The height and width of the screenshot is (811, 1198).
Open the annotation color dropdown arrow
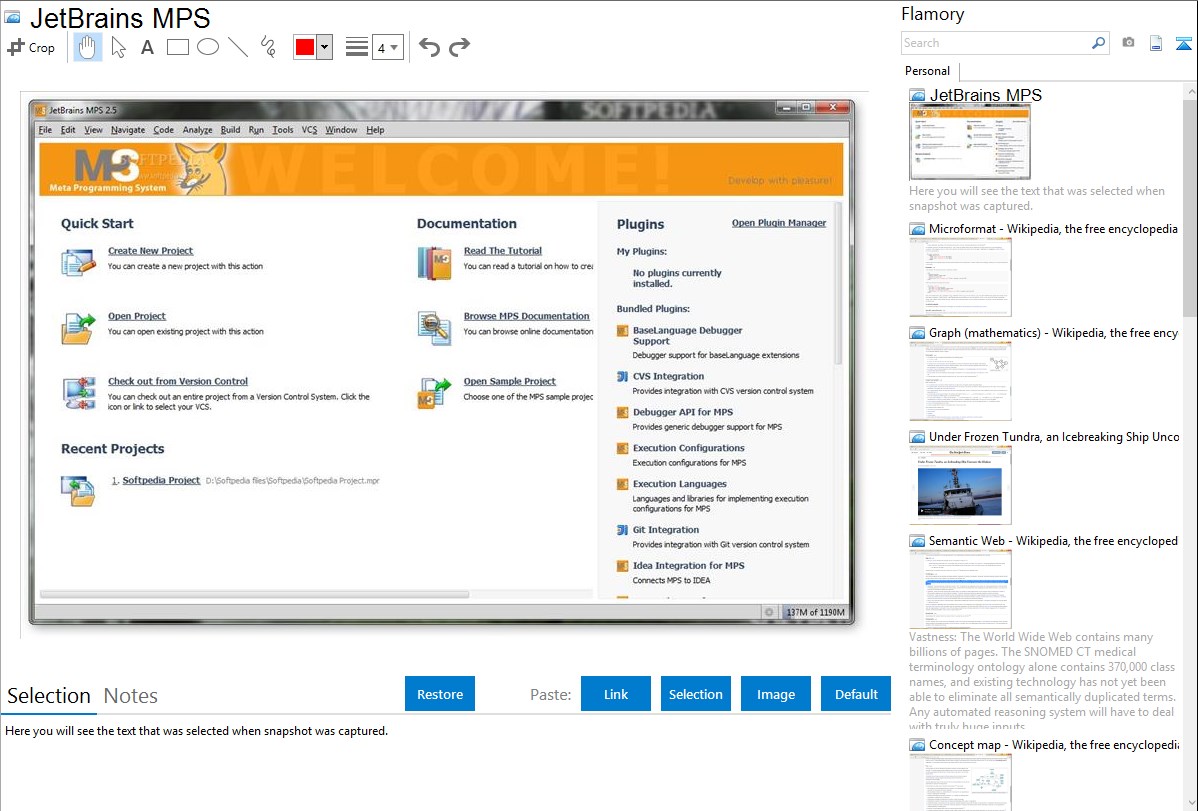[325, 47]
